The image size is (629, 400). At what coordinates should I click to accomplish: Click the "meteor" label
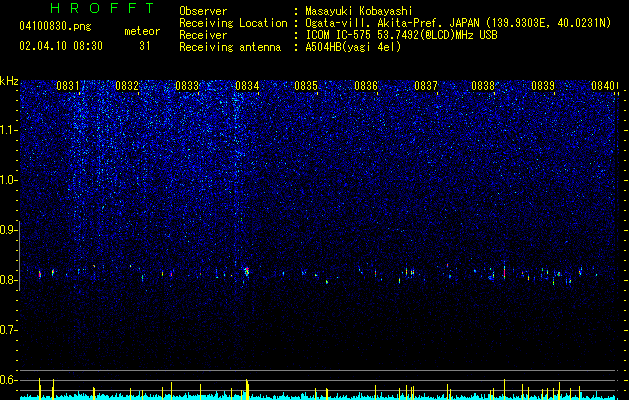point(142,31)
